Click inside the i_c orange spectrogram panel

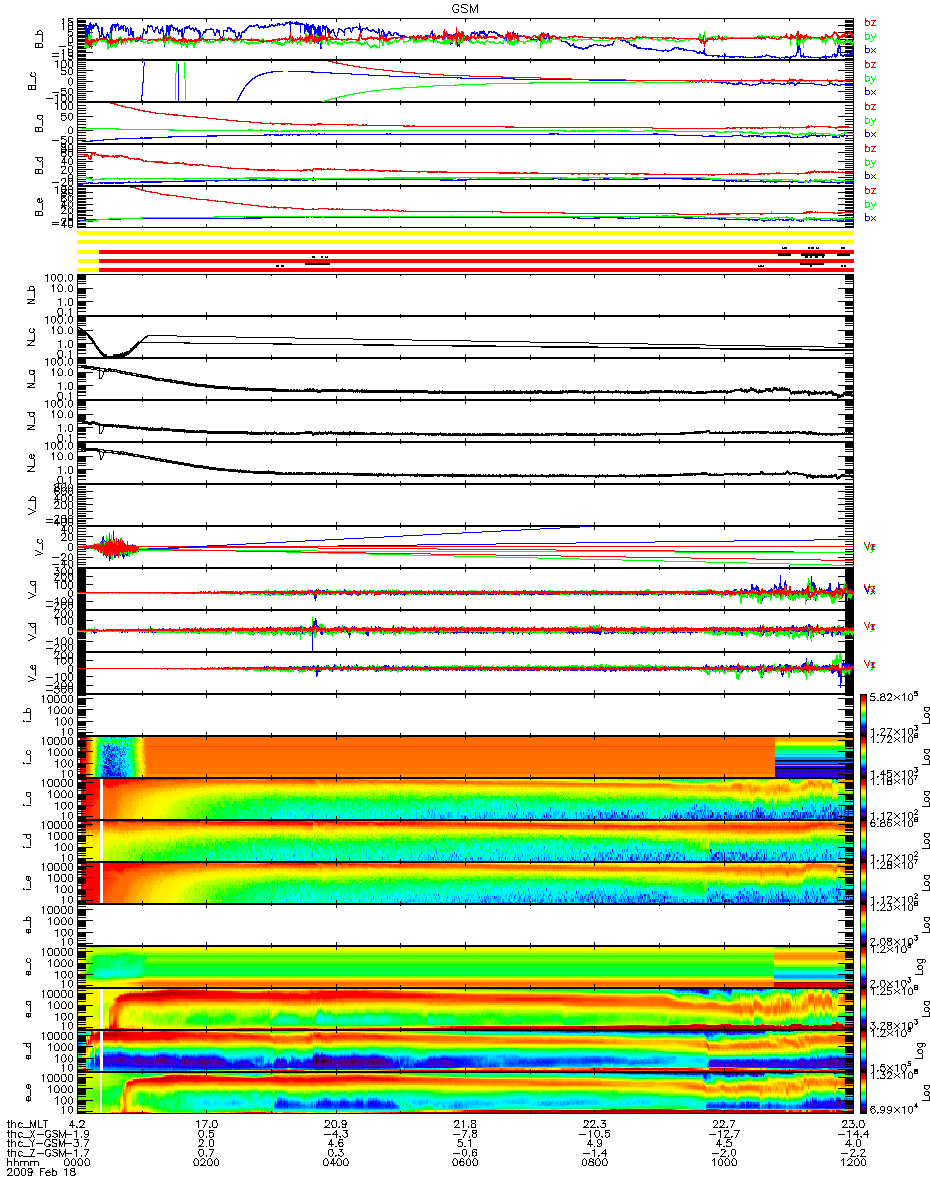(x=465, y=757)
